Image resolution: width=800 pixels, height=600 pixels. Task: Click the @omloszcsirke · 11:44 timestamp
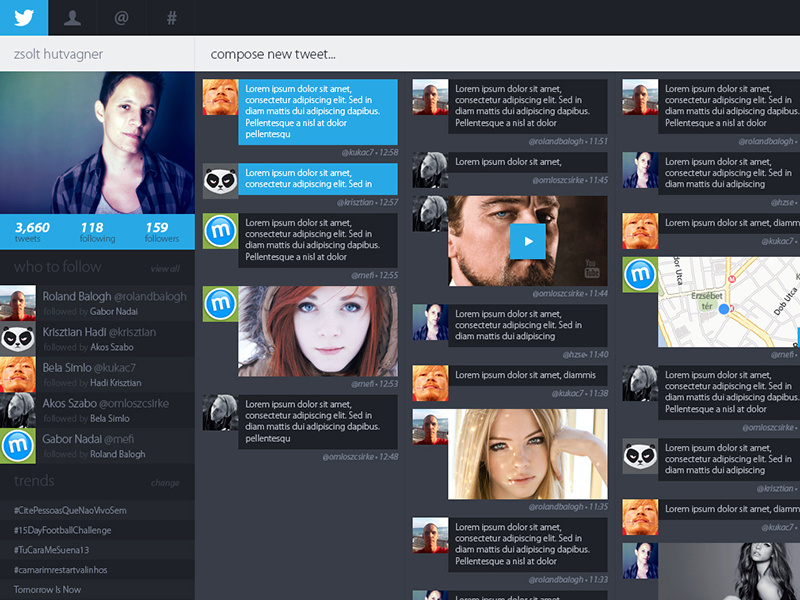coord(570,293)
